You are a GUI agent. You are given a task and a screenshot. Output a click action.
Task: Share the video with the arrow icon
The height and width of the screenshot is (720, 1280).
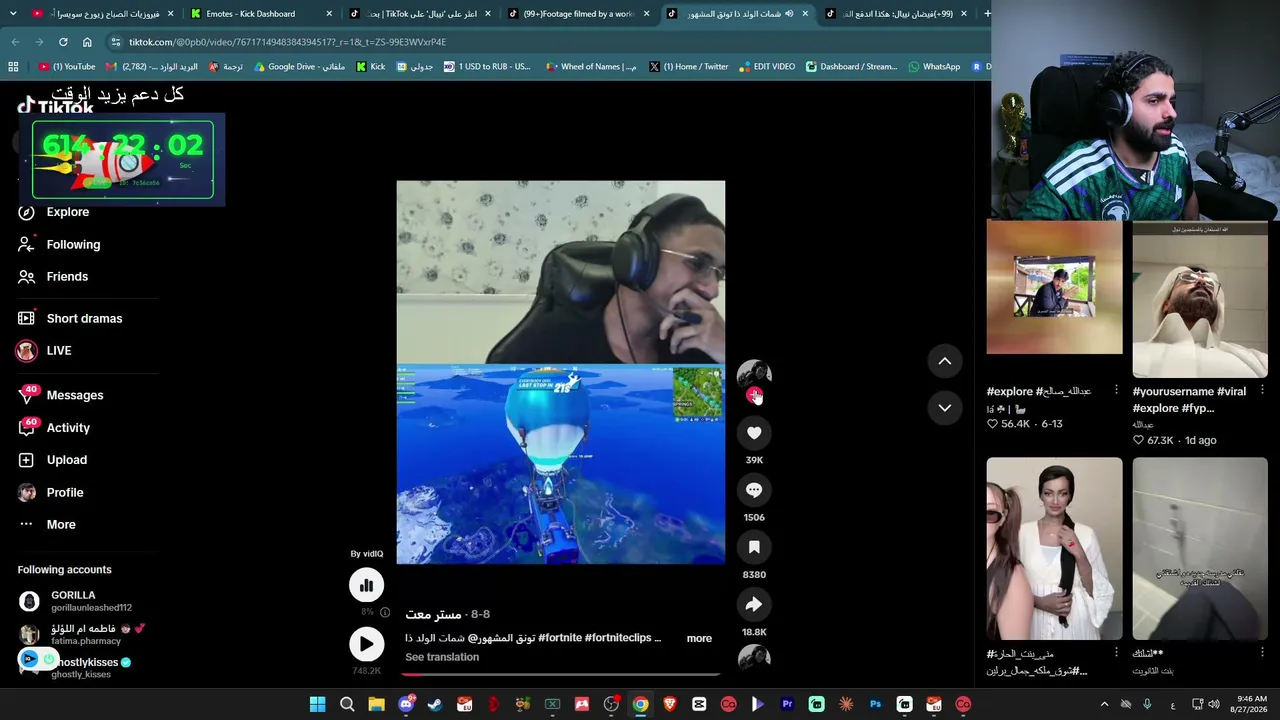(x=754, y=604)
